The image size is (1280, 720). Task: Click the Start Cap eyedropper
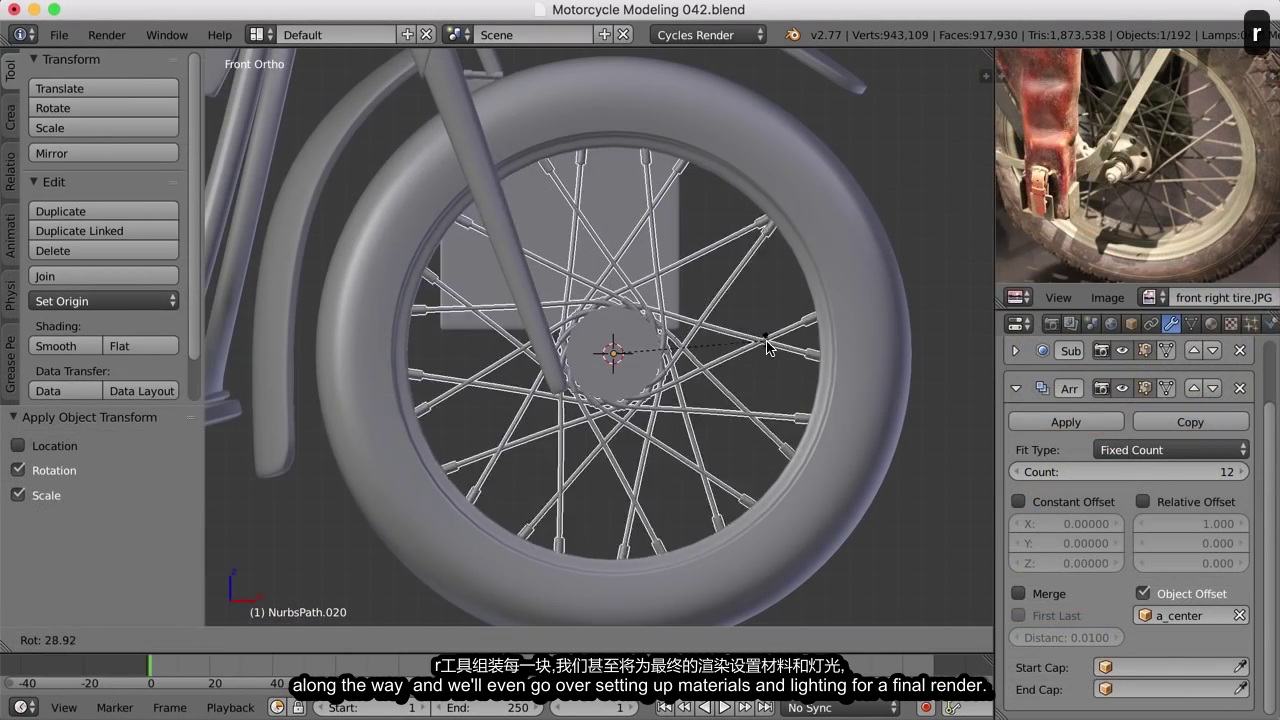(1240, 667)
